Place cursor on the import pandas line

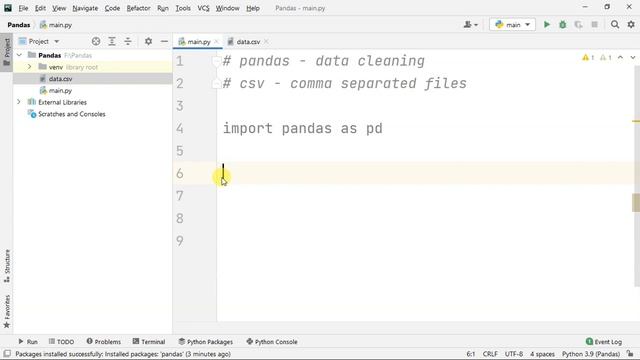point(302,129)
